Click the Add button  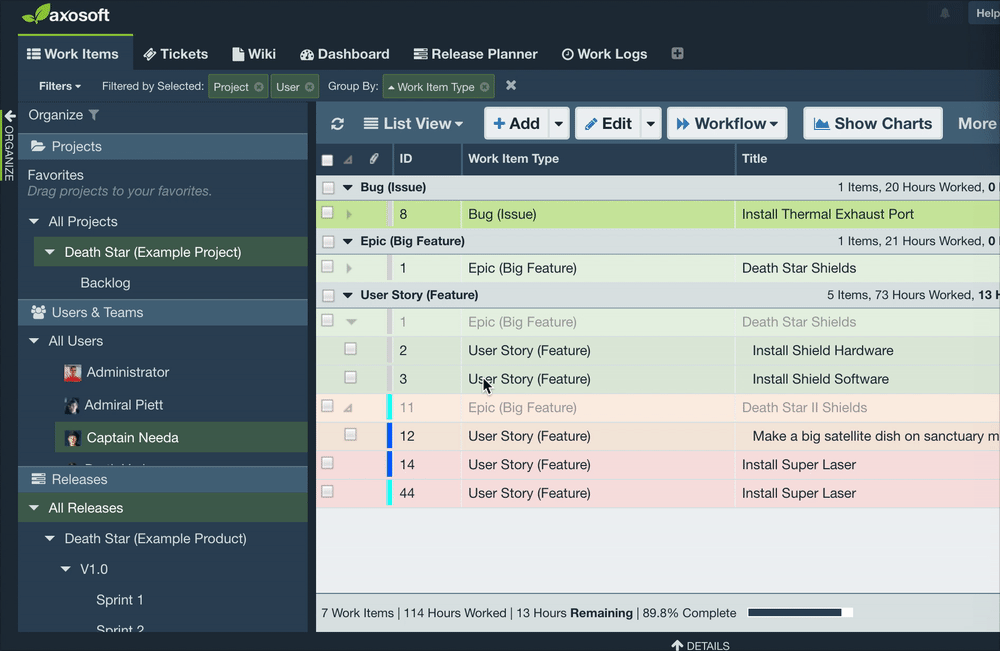pyautogui.click(x=517, y=124)
